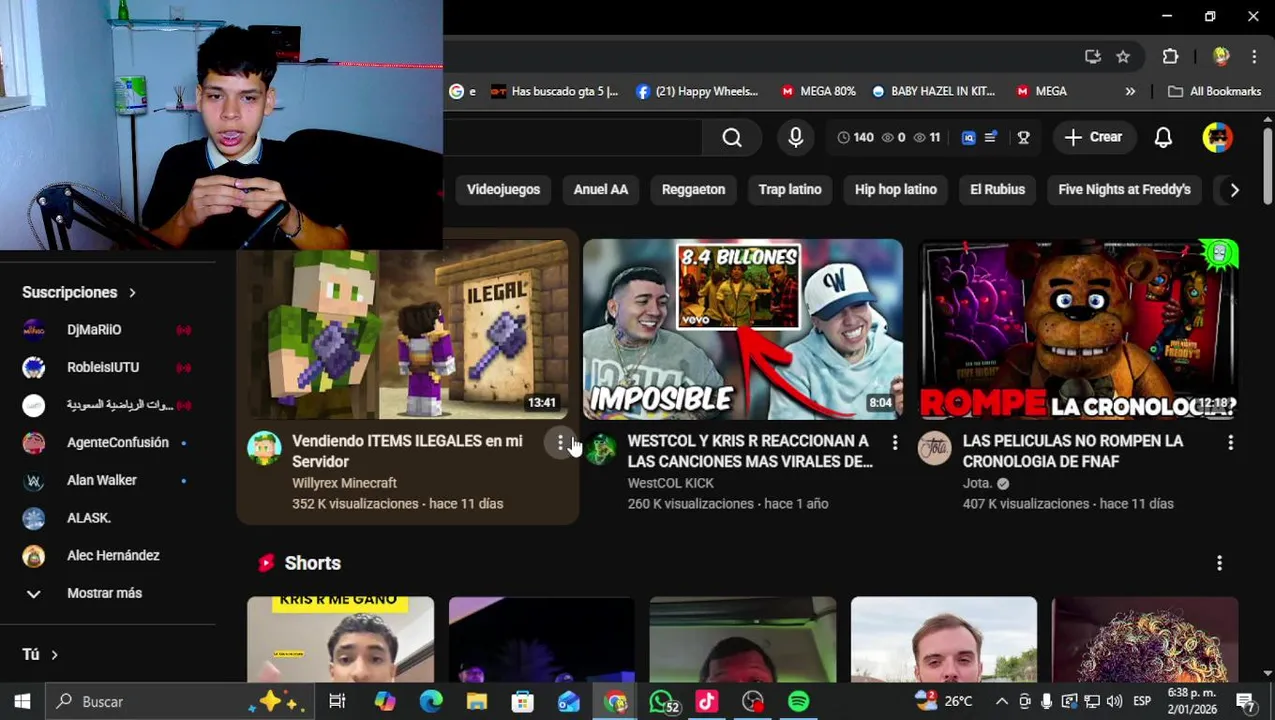
Task: Start voice search with the microphone icon
Action: click(796, 138)
